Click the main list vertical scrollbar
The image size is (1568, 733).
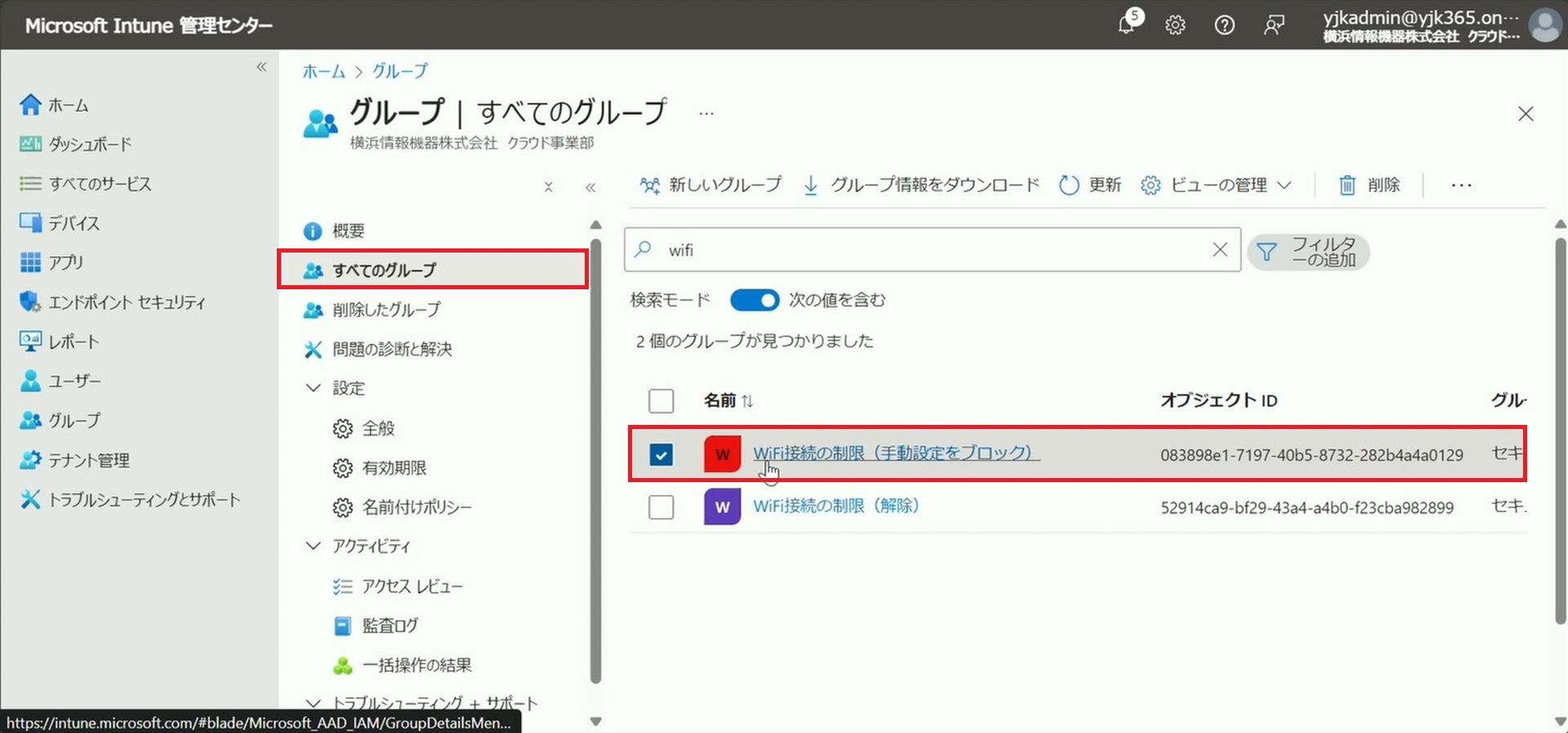tap(1560, 431)
